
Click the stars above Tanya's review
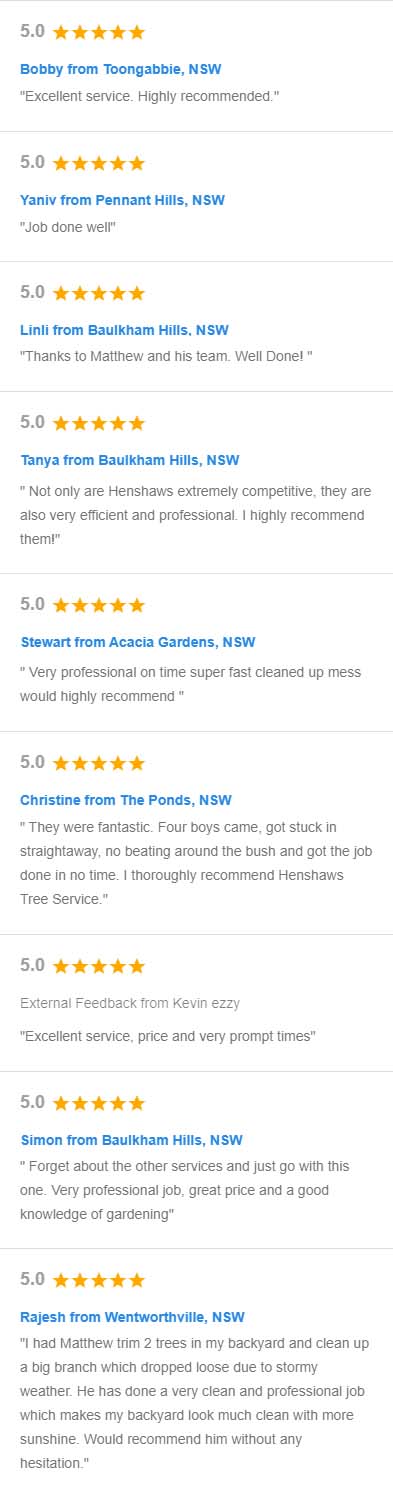click(99, 423)
